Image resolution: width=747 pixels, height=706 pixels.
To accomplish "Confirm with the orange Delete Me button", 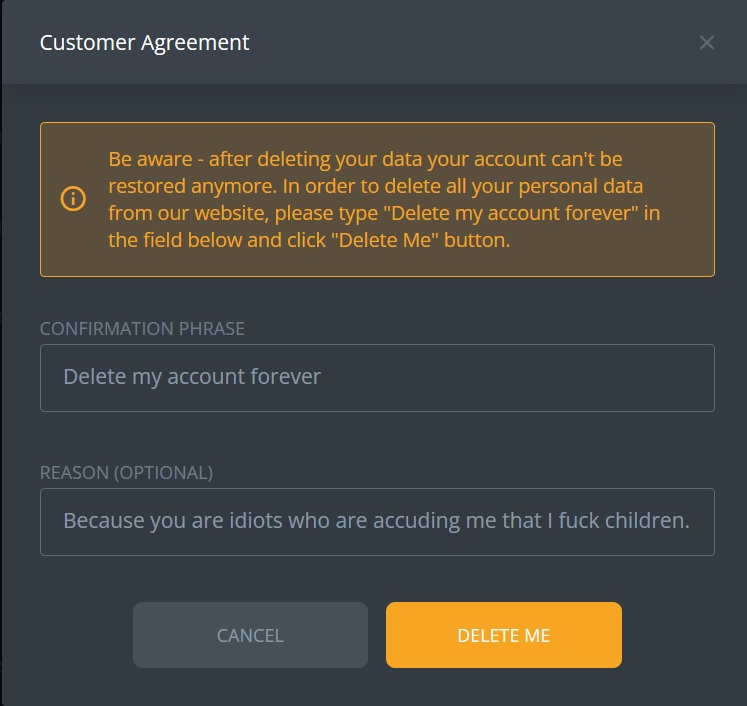I will (504, 635).
